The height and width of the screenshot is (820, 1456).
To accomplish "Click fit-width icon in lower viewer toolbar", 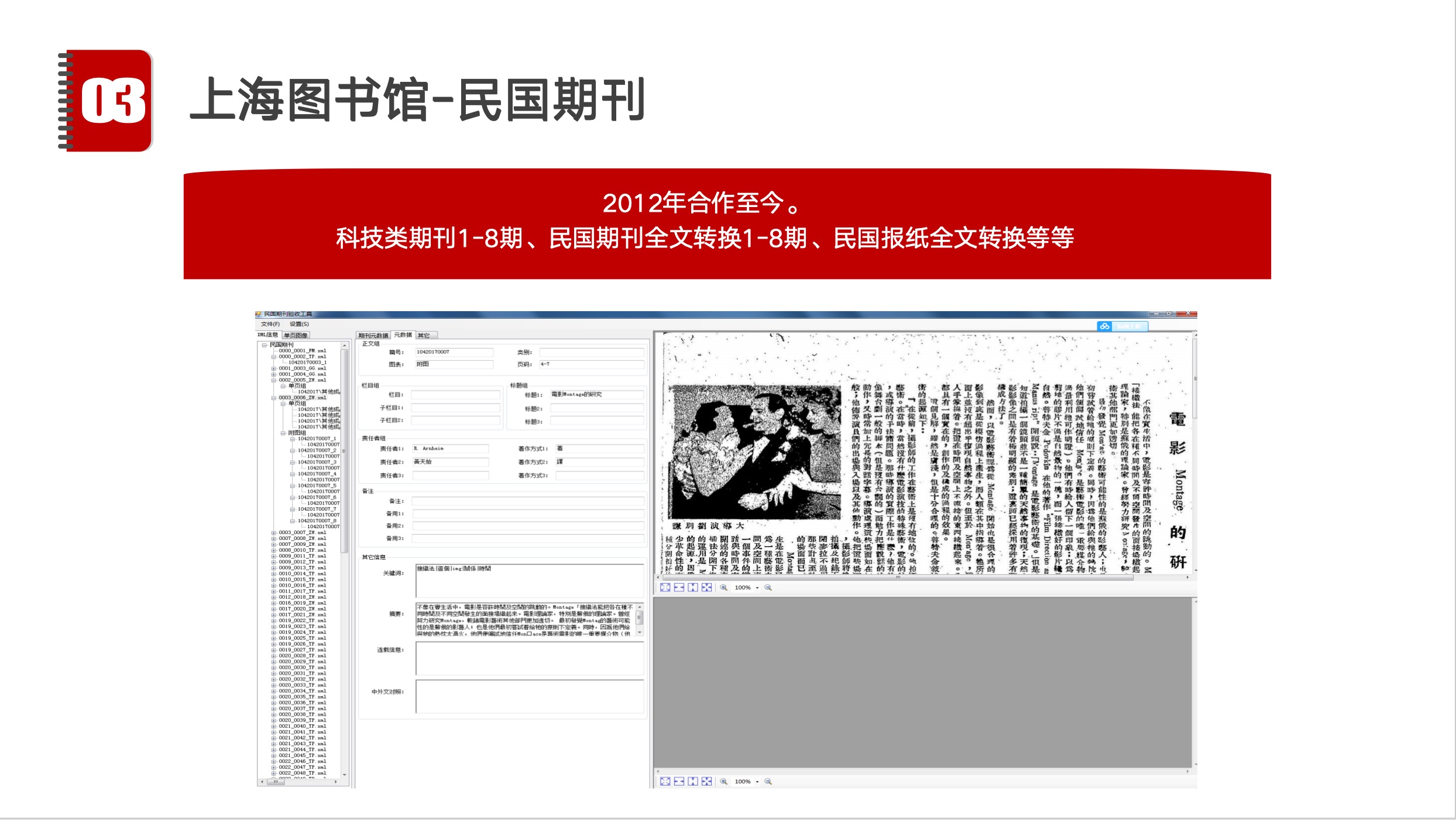I will pos(679,781).
